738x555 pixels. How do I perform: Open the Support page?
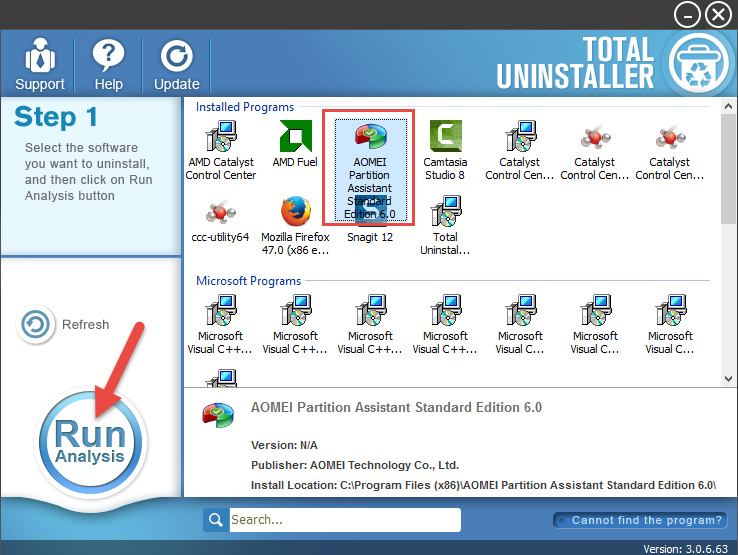click(x=40, y=64)
